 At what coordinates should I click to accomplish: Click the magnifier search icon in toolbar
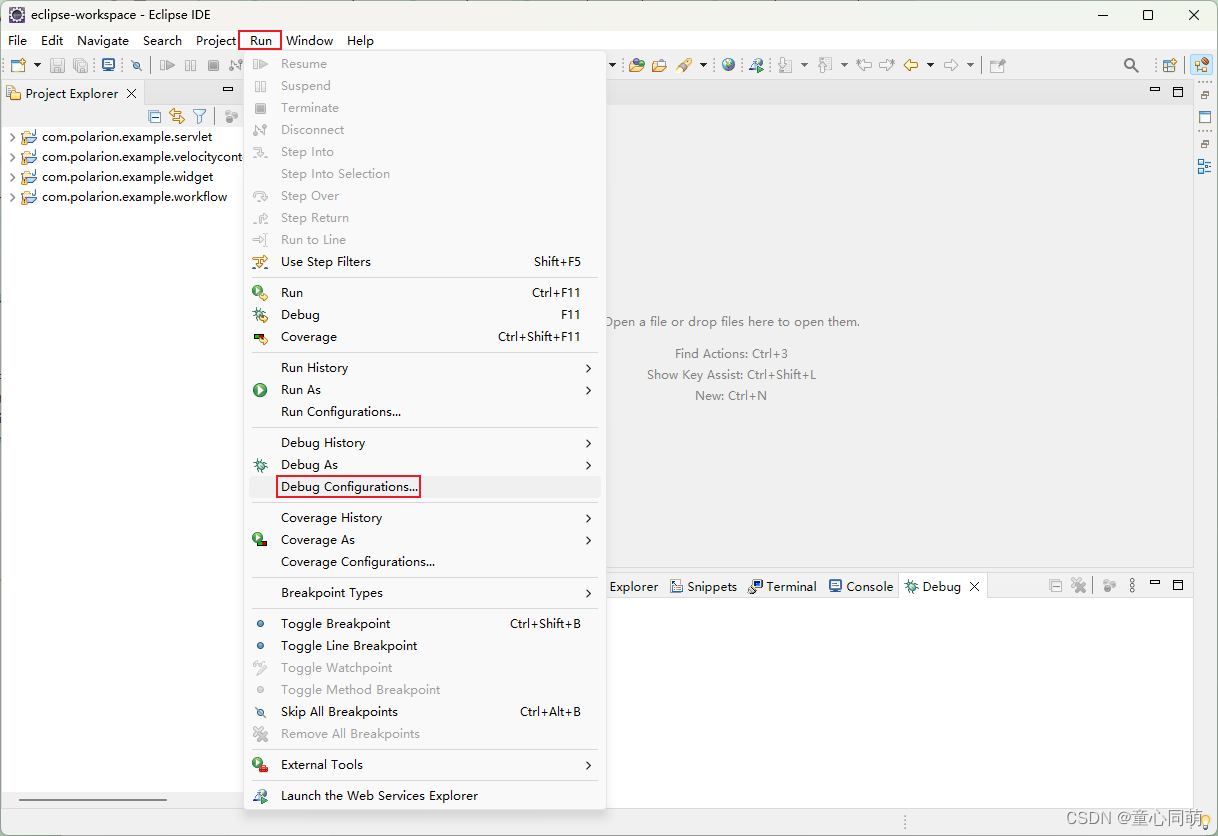1131,65
